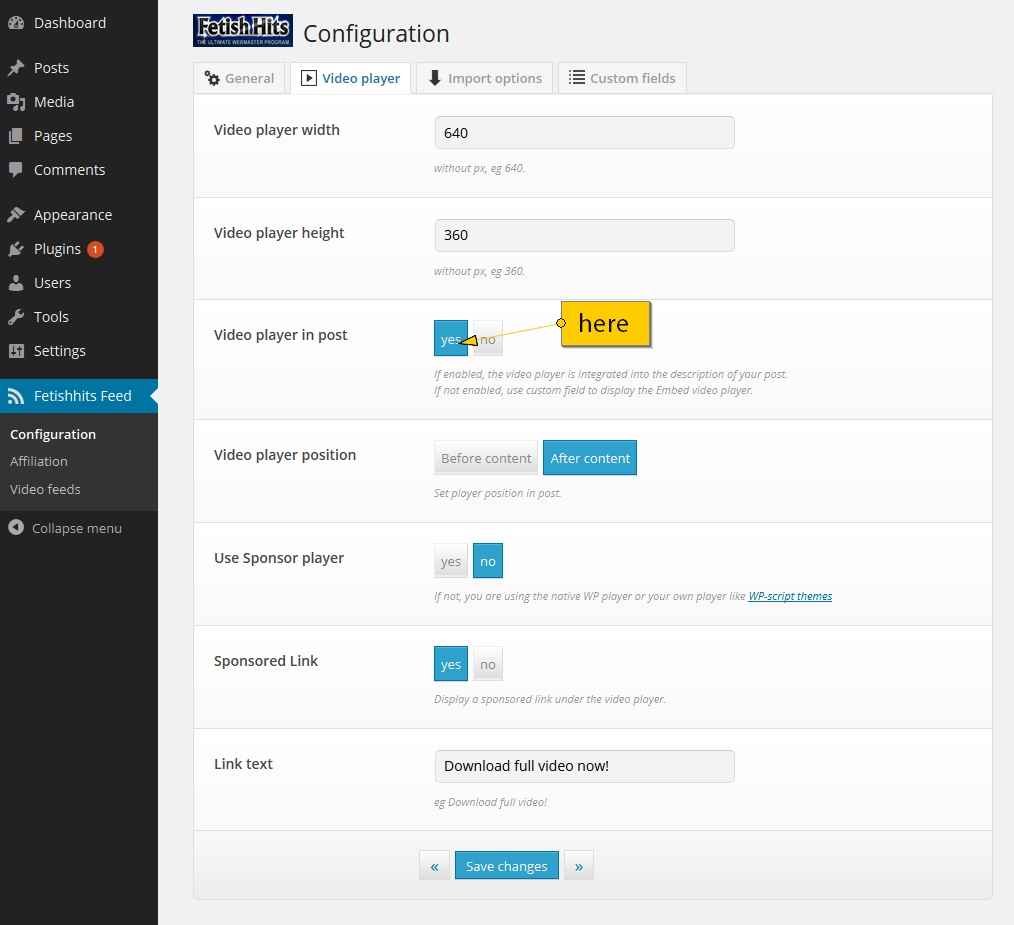This screenshot has height=925, width=1014.
Task: Click the Plugins plug icon
Action: pyautogui.click(x=16, y=249)
